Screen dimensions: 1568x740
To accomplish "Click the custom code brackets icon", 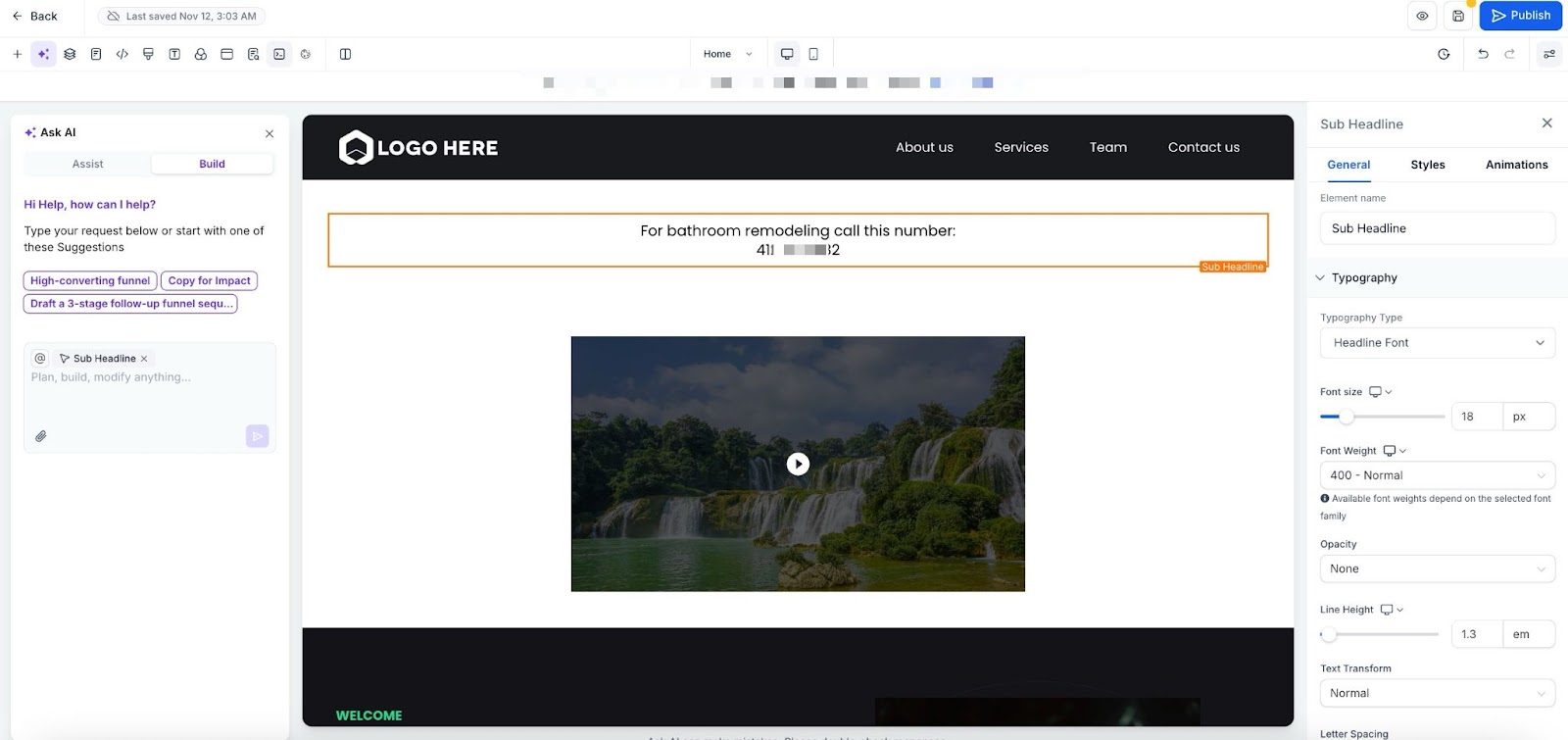I will coord(122,54).
